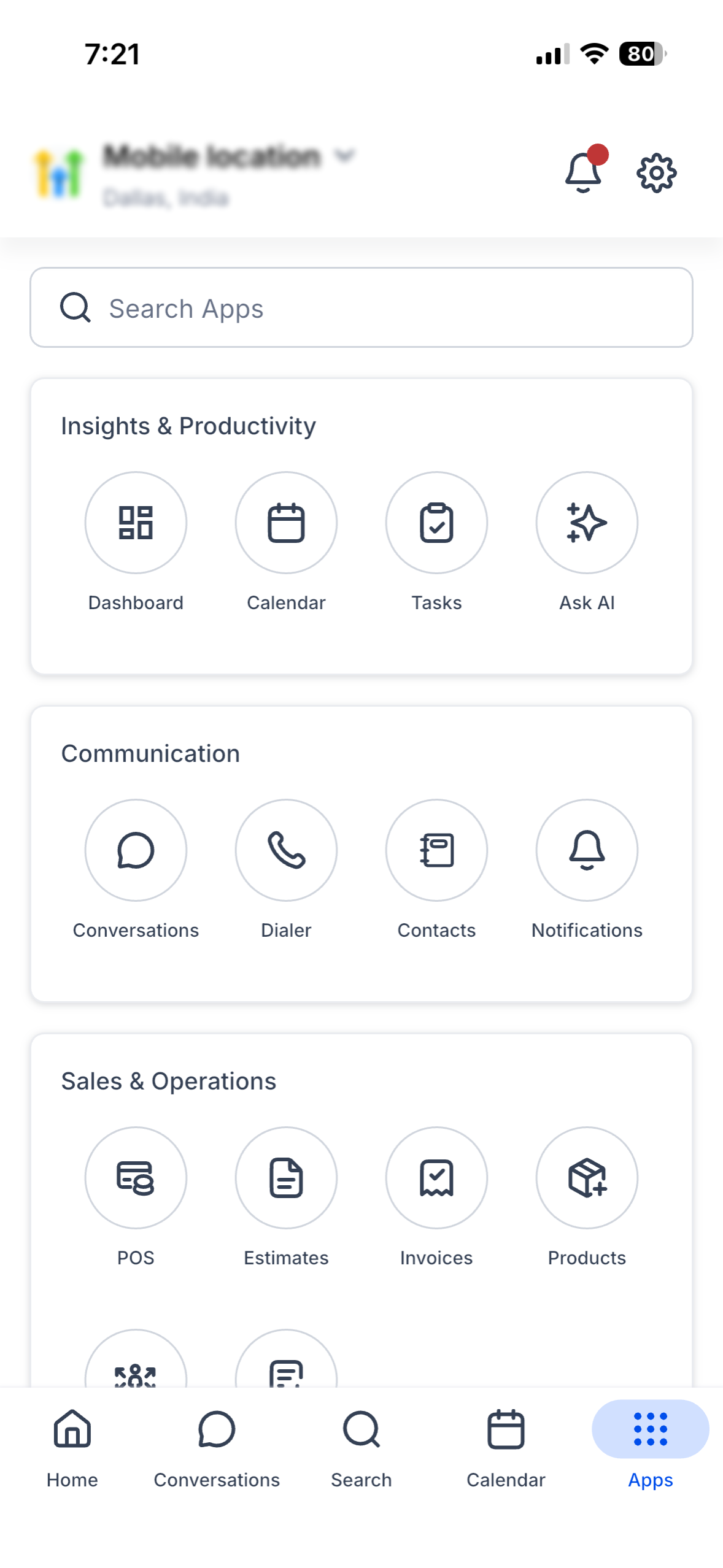Open the Dialer phone icon
The height and width of the screenshot is (1568, 723).
tap(286, 850)
